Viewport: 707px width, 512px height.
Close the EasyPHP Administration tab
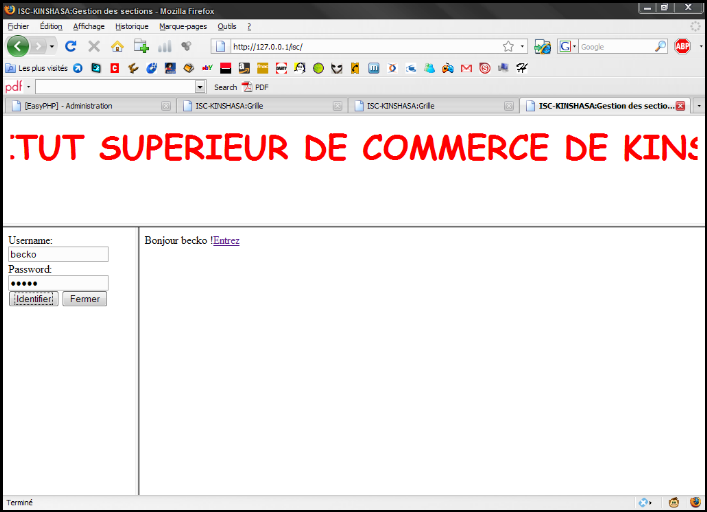[x=166, y=106]
